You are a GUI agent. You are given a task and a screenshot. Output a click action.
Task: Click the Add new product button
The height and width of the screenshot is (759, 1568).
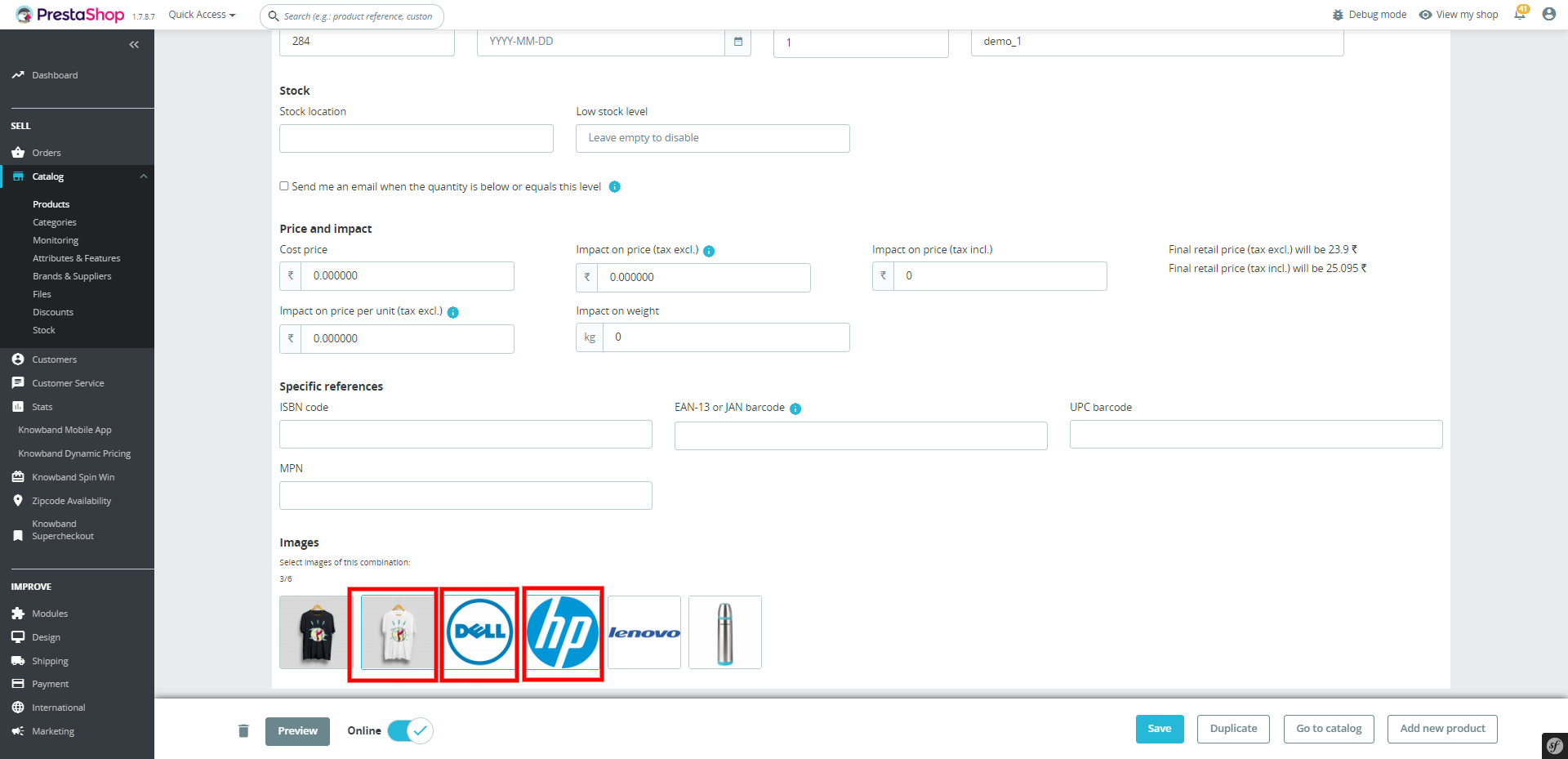pyautogui.click(x=1442, y=729)
